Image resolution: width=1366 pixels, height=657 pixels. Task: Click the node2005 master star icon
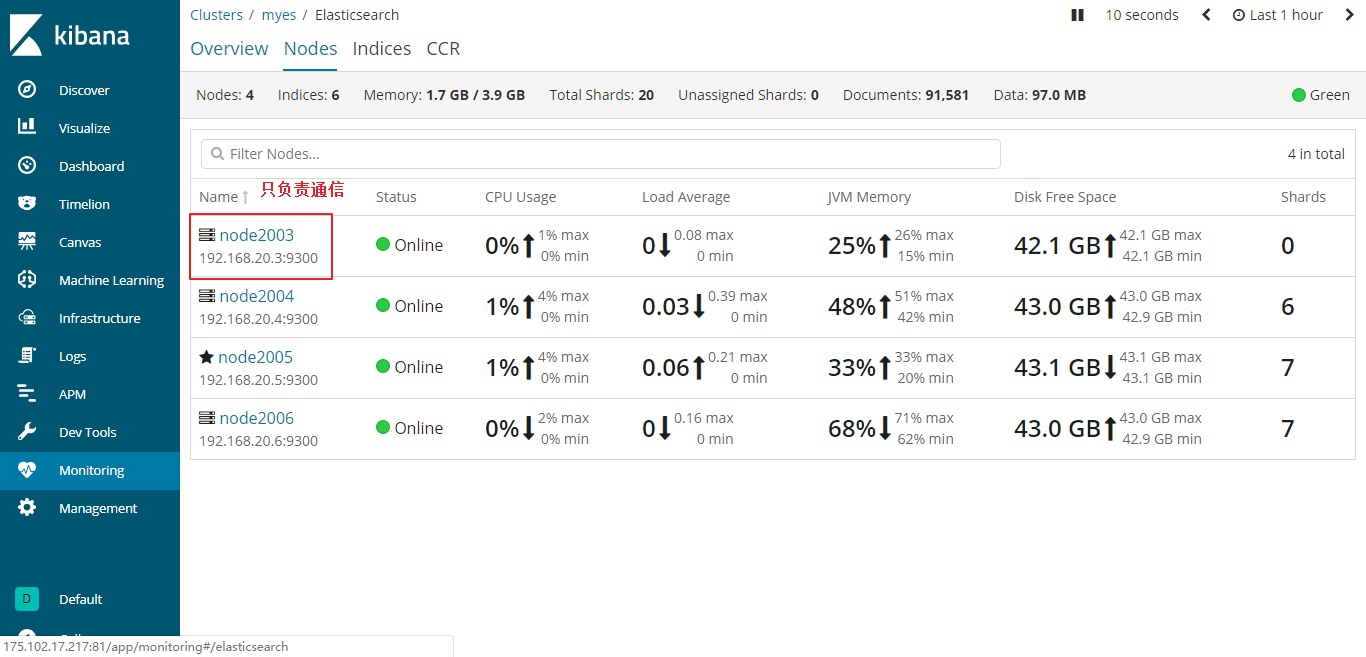pyautogui.click(x=206, y=357)
